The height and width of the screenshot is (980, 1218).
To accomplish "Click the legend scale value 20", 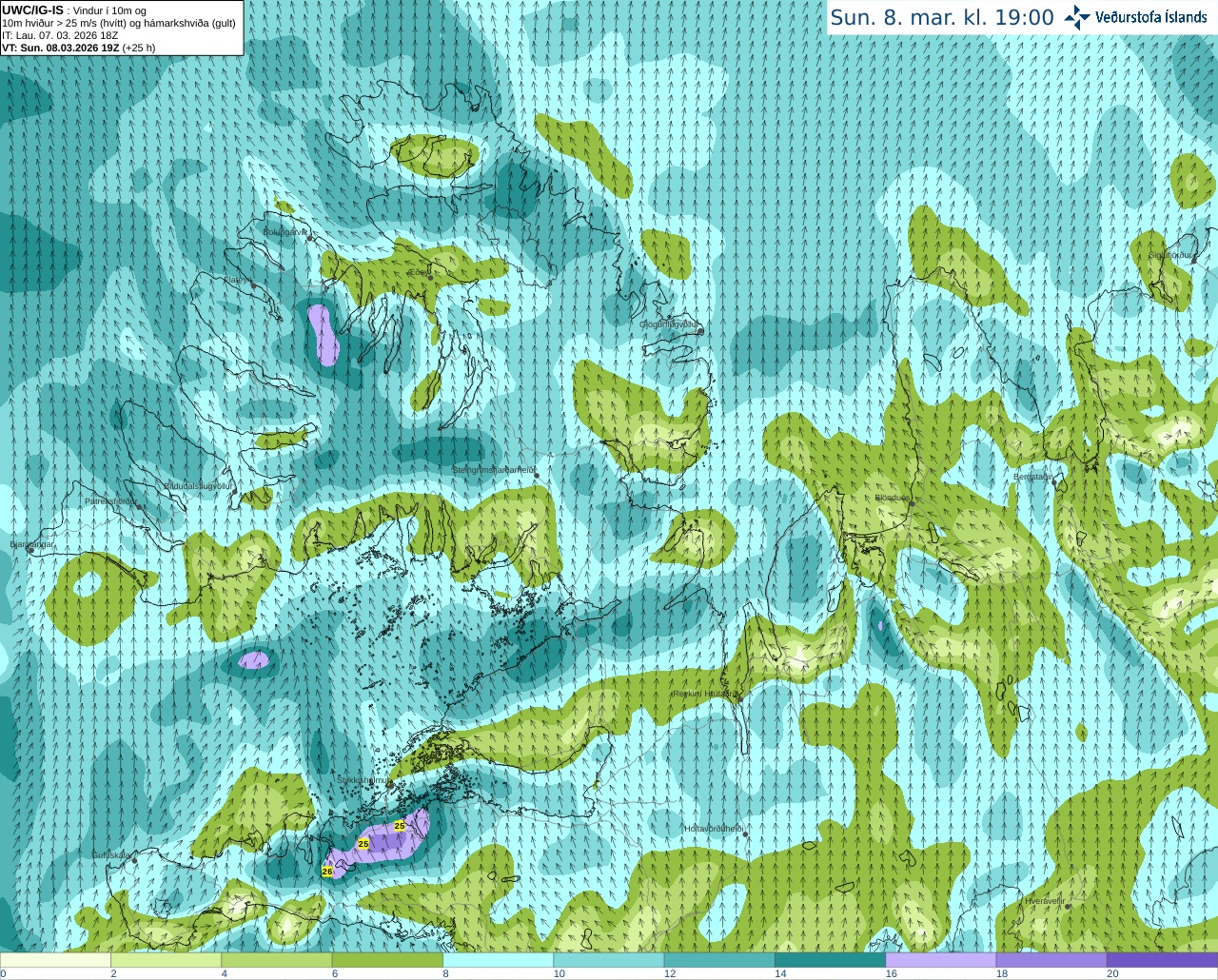I will click(x=1112, y=973).
